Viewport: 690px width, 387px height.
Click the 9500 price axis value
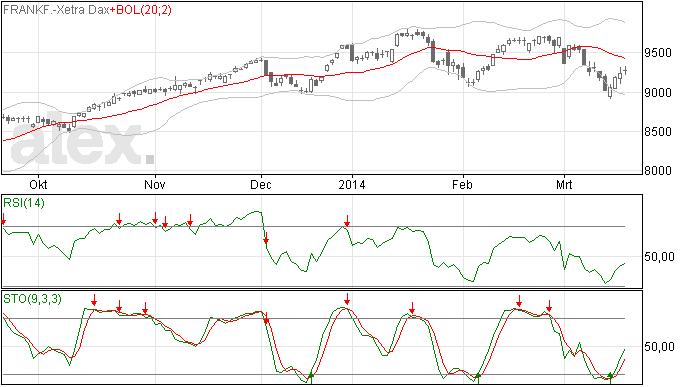(x=658, y=53)
